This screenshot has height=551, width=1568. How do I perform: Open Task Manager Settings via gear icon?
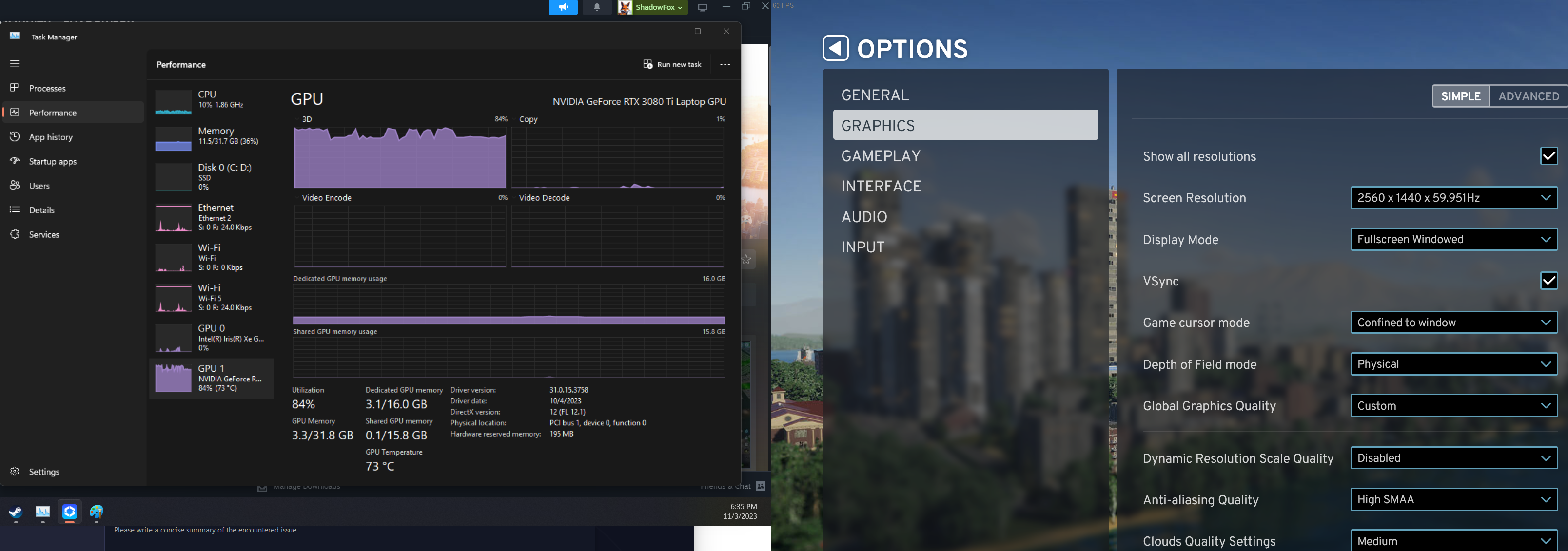coord(44,471)
